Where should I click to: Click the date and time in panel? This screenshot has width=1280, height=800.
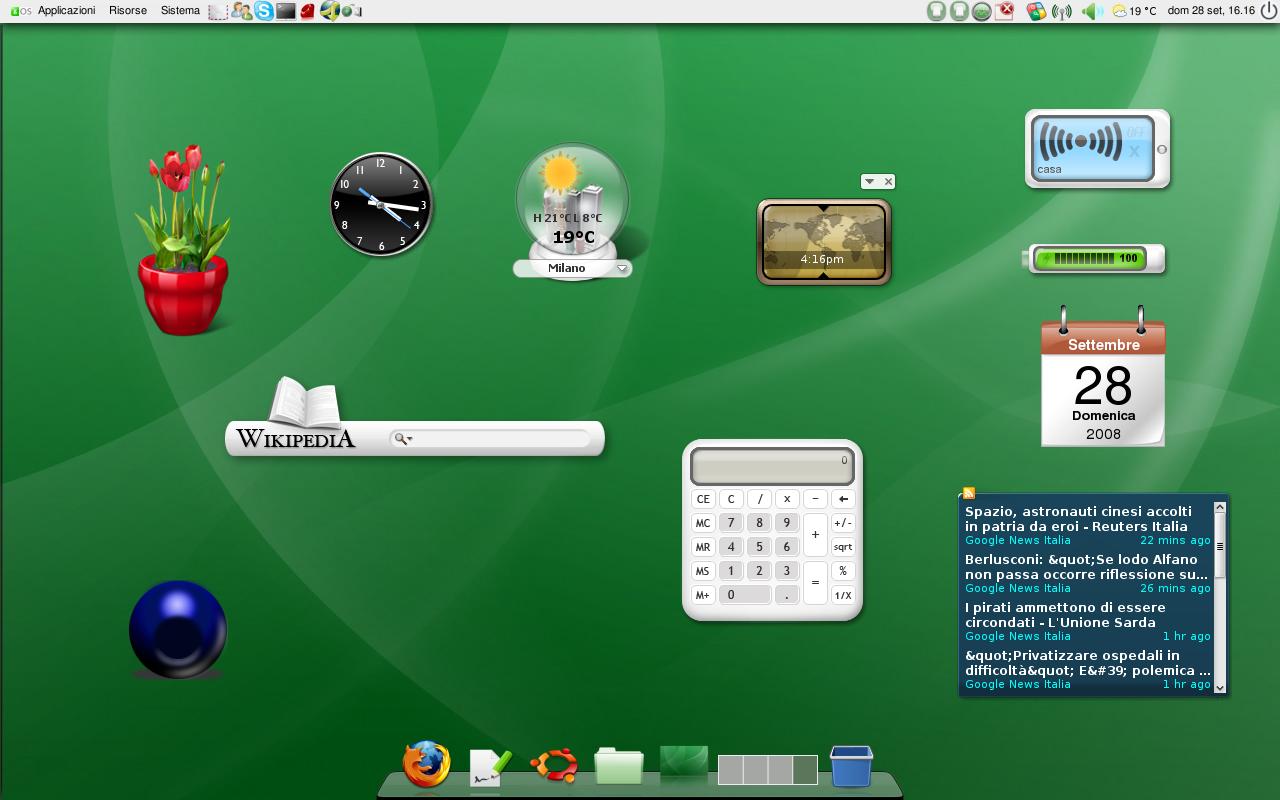click(x=1210, y=11)
